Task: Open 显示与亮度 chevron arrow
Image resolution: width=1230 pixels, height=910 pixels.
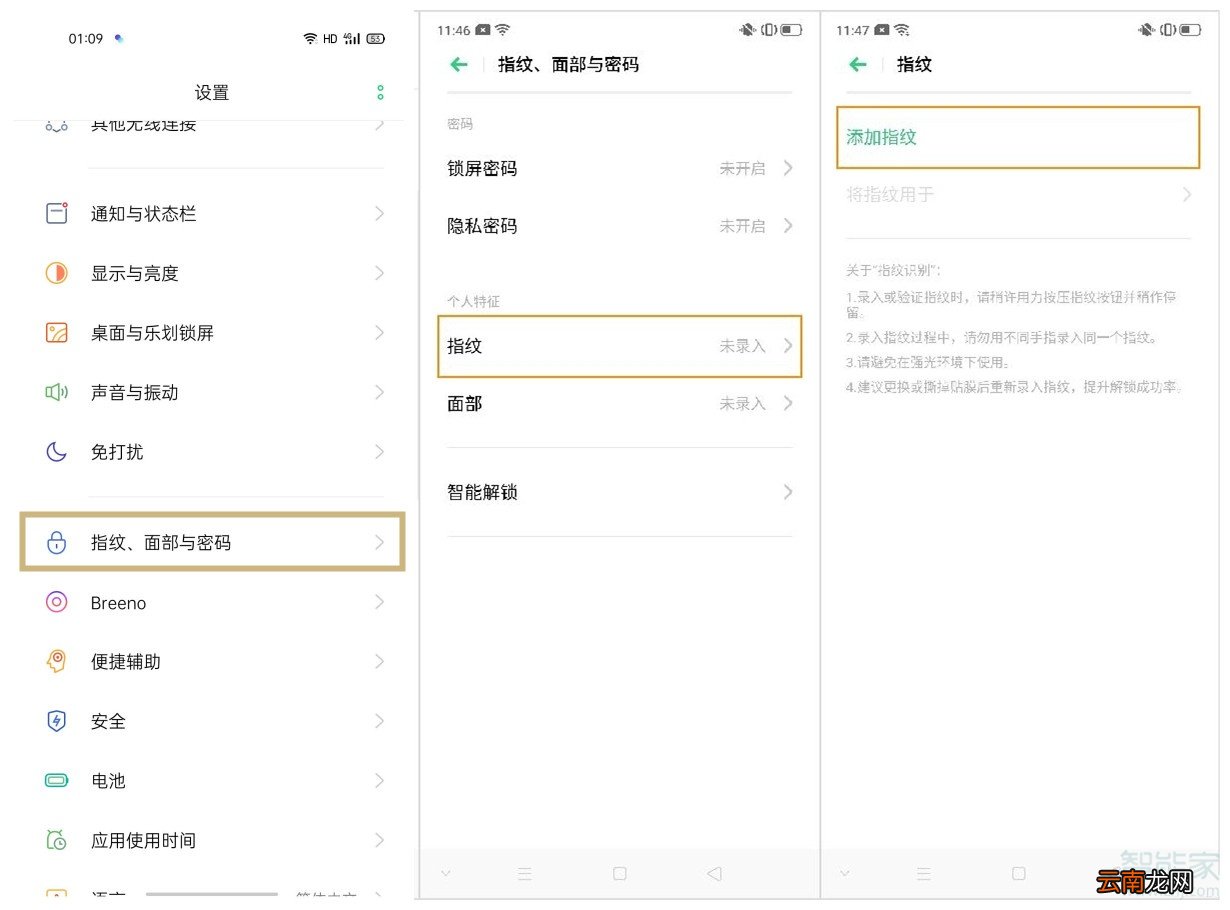Action: [x=379, y=273]
